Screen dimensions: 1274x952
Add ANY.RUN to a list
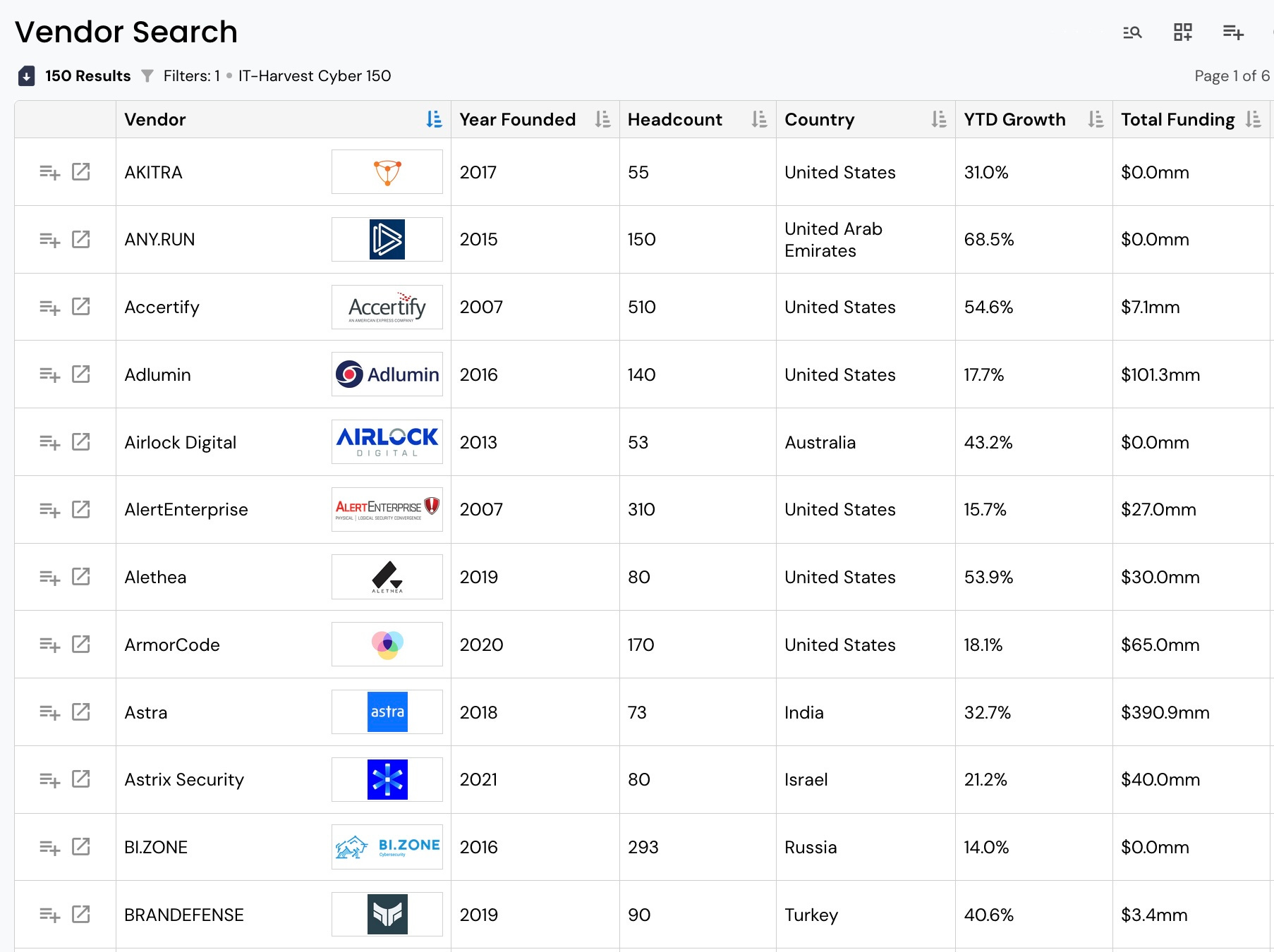[49, 240]
